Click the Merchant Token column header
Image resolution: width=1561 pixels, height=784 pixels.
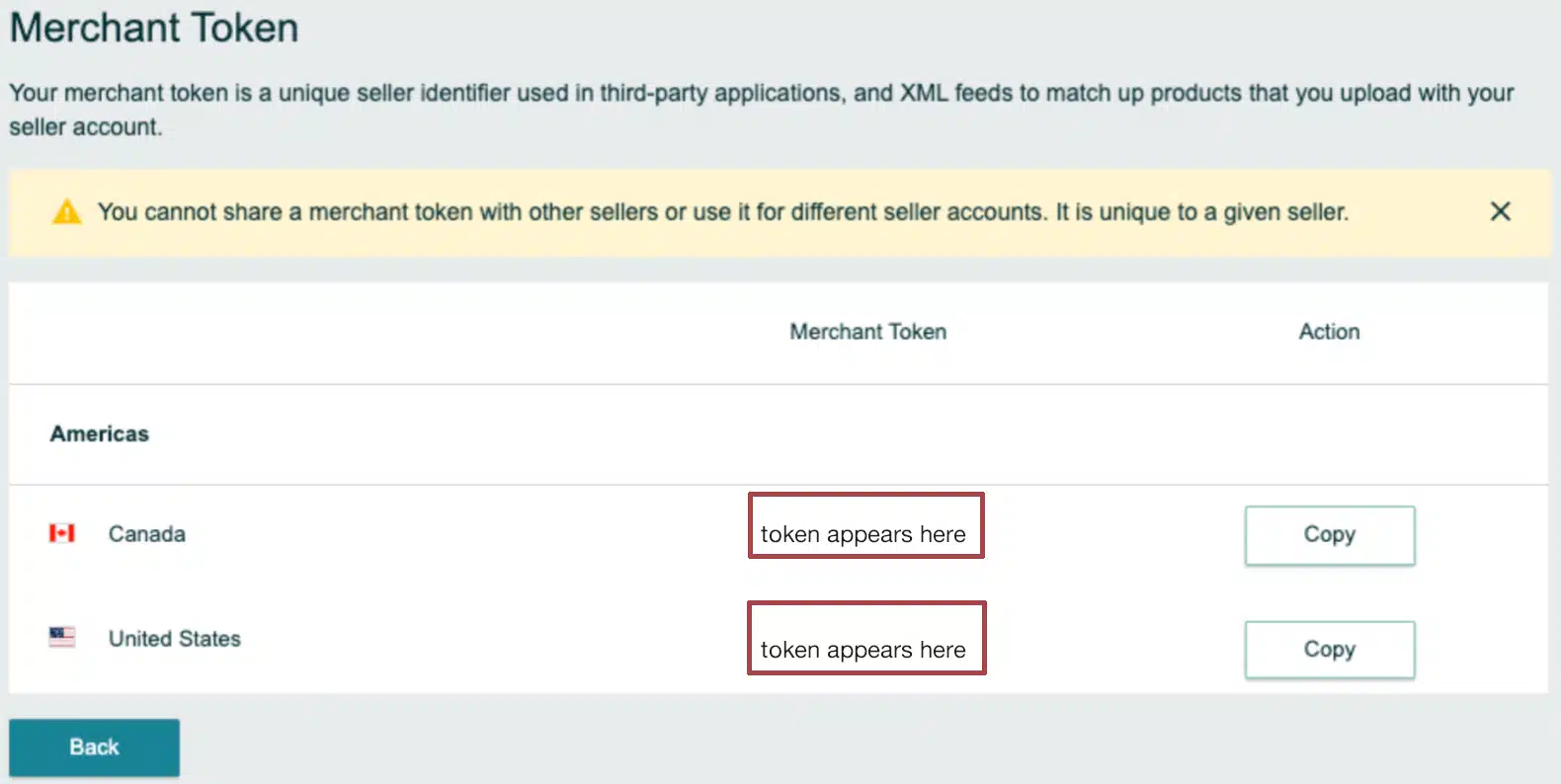click(867, 332)
